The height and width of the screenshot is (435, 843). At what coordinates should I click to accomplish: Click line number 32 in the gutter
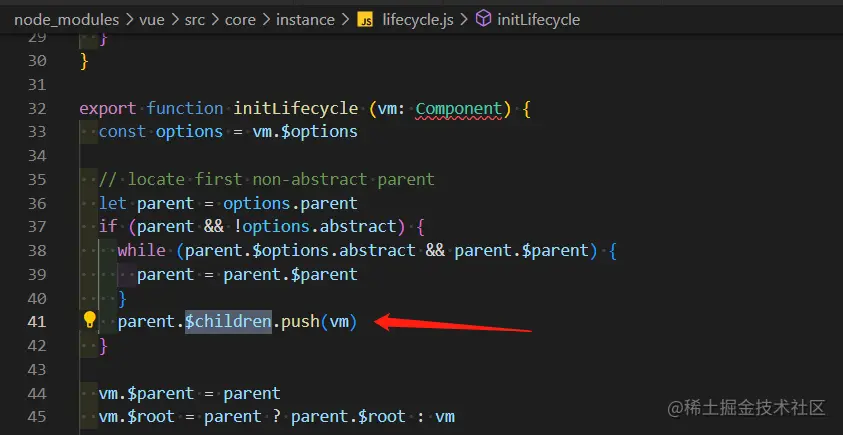pyautogui.click(x=37, y=108)
